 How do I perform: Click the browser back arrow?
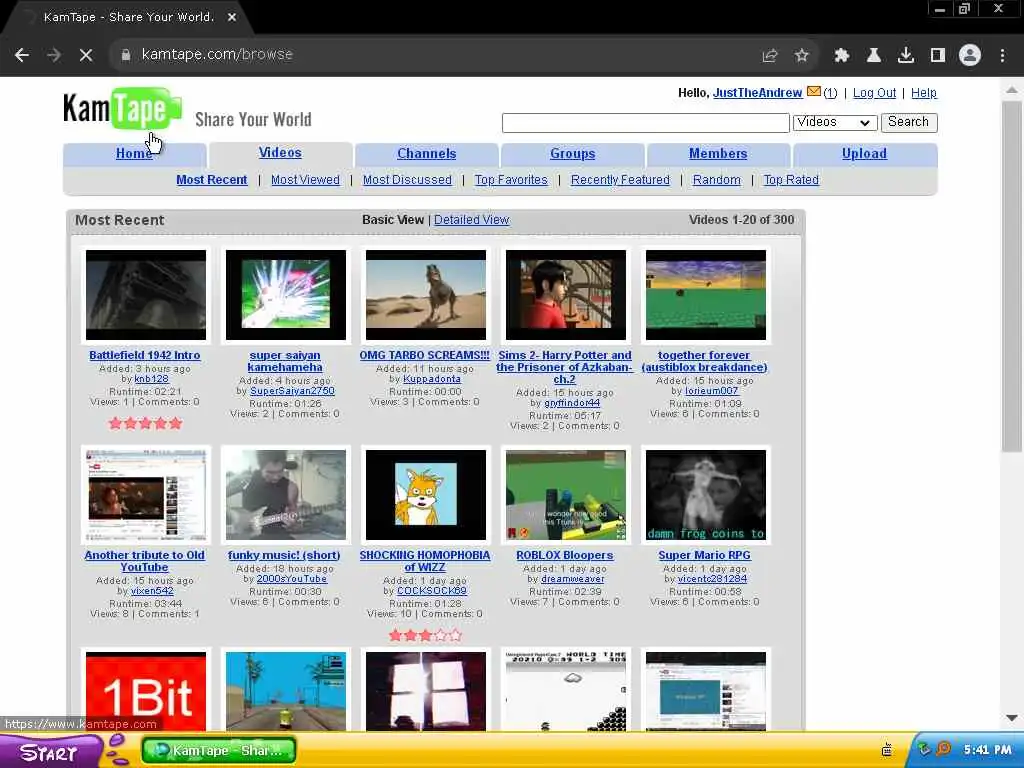pos(22,55)
